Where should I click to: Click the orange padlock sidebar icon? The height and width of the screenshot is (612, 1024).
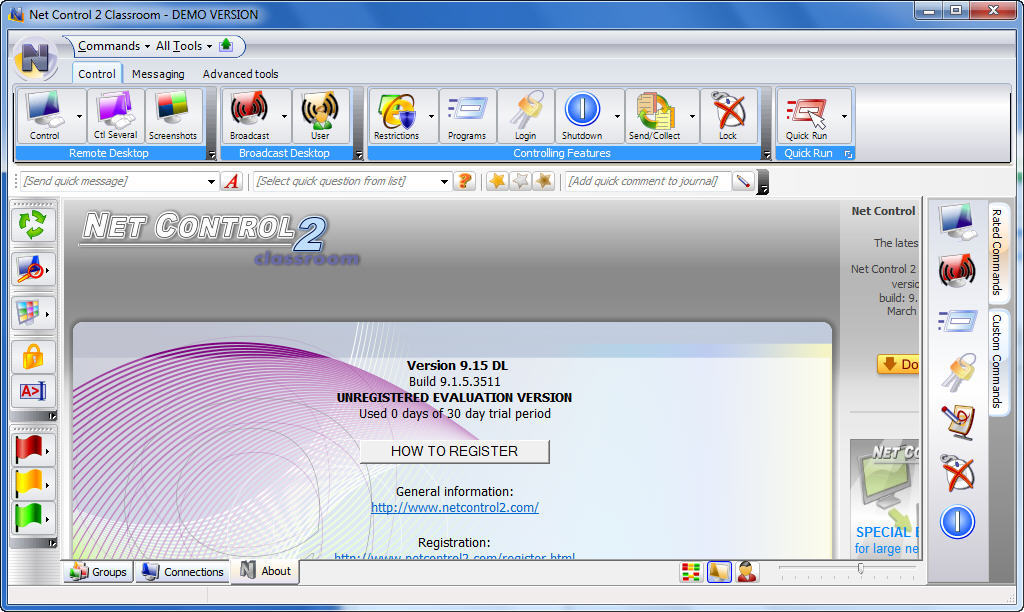click(33, 357)
